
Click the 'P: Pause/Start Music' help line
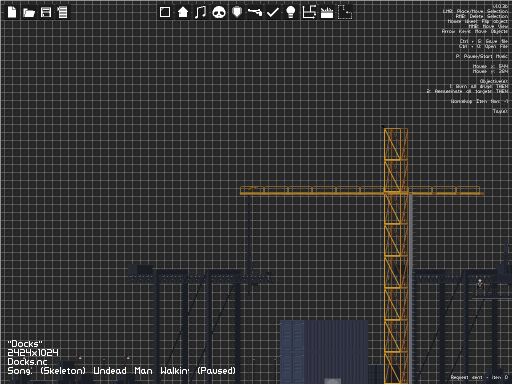pos(482,56)
